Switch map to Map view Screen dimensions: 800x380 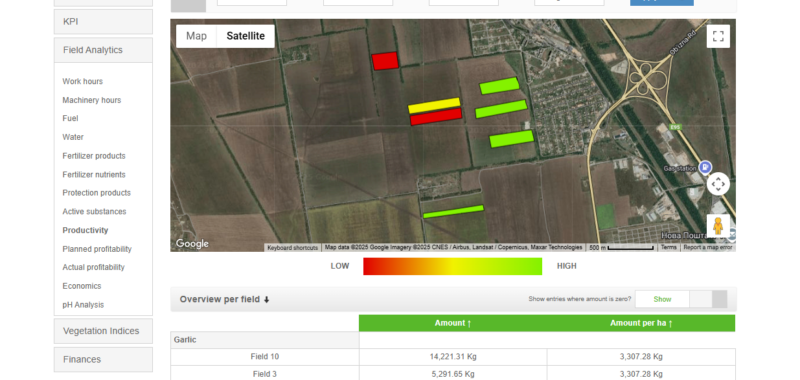196,36
